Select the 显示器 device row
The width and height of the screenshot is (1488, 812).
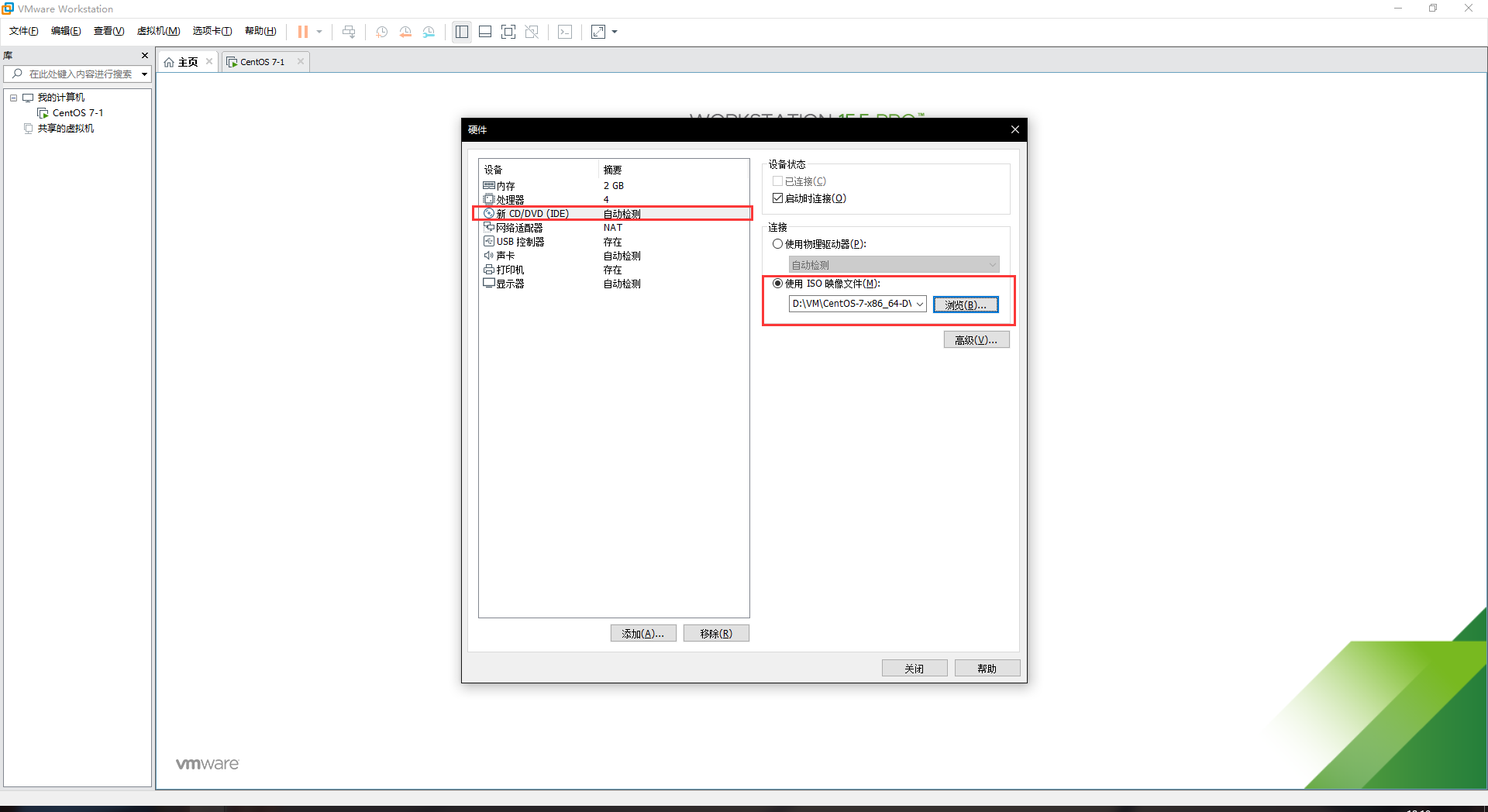614,284
